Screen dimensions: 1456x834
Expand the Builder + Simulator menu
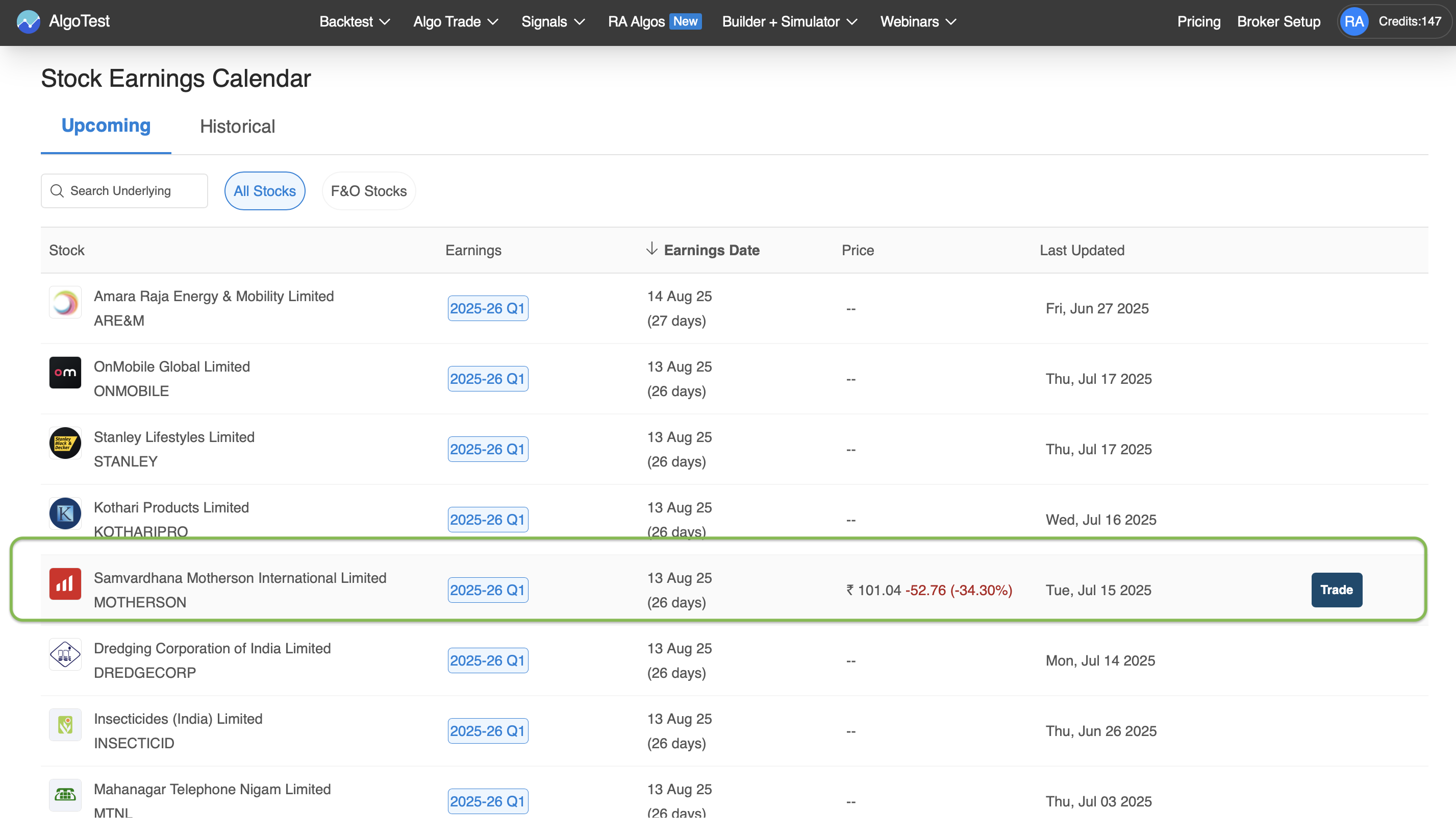coord(790,22)
